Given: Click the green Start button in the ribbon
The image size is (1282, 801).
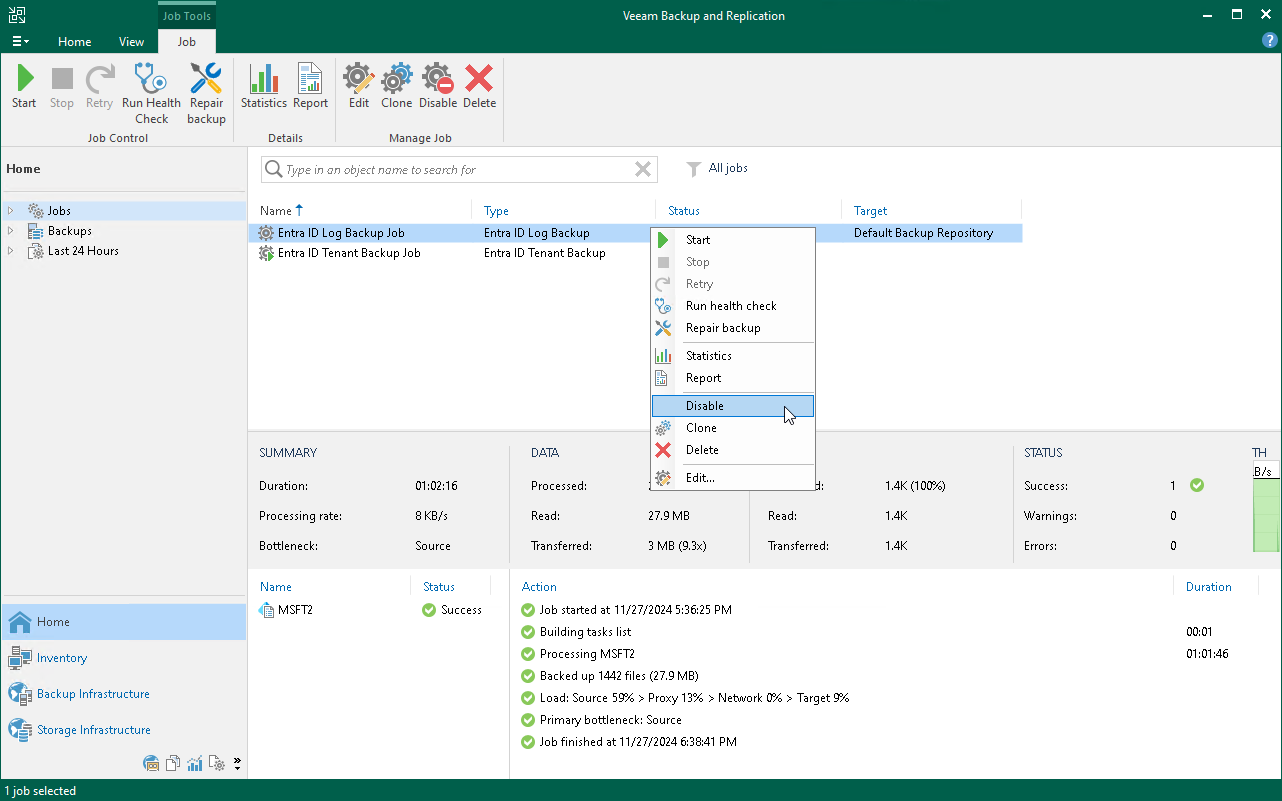Looking at the screenshot, I should pyautogui.click(x=24, y=86).
